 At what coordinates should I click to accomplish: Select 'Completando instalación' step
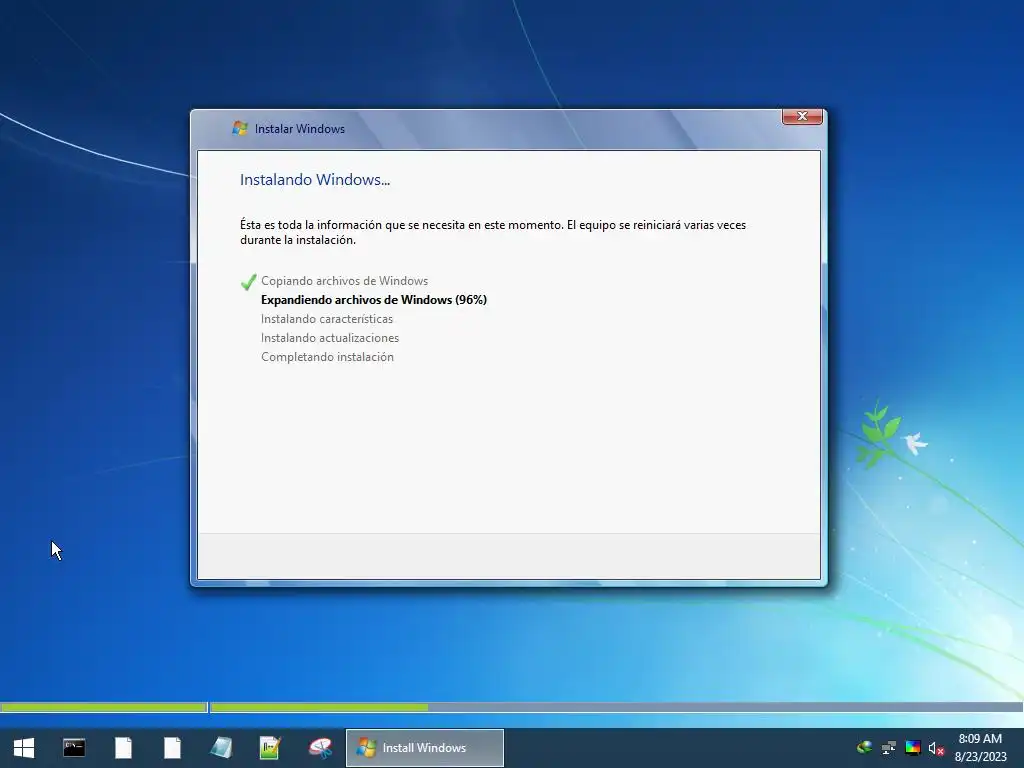(327, 357)
